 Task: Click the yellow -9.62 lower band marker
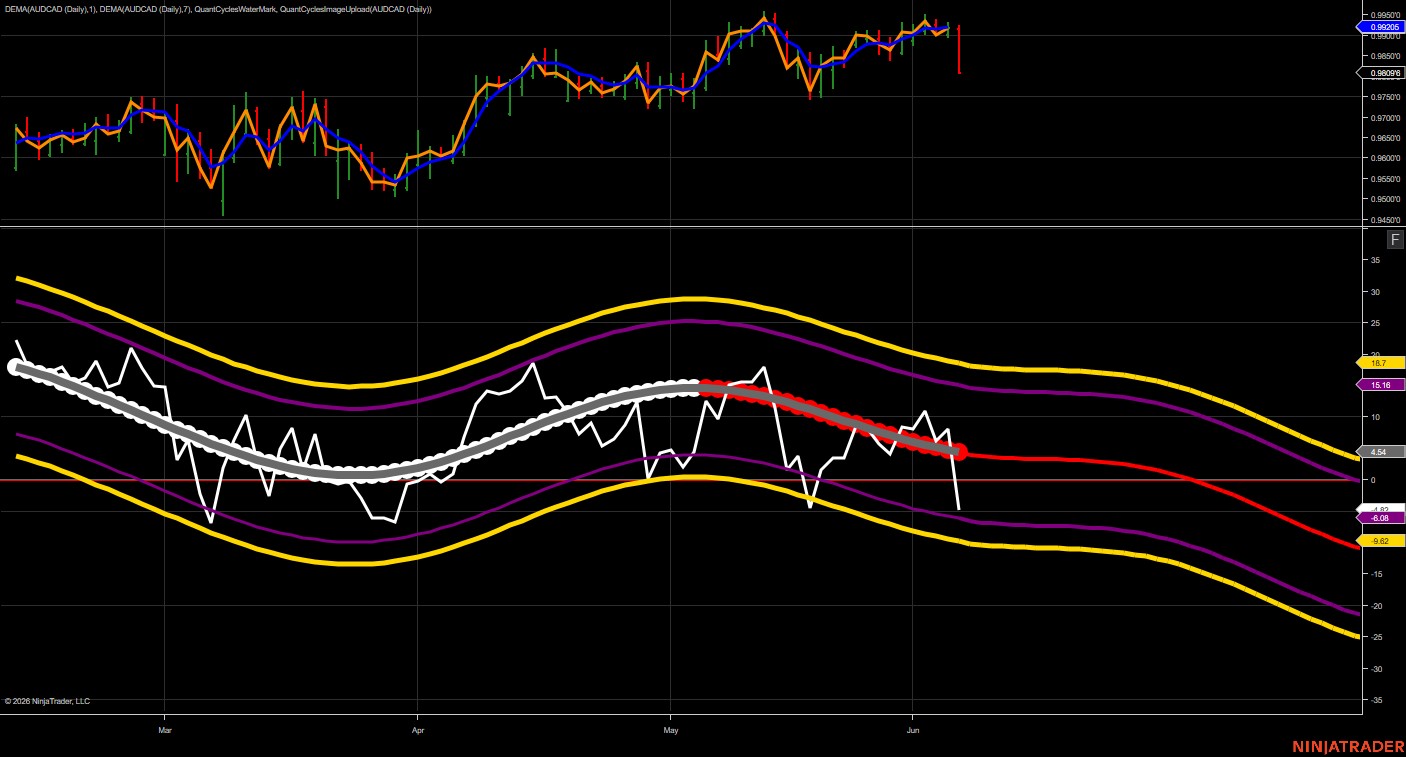[1381, 541]
